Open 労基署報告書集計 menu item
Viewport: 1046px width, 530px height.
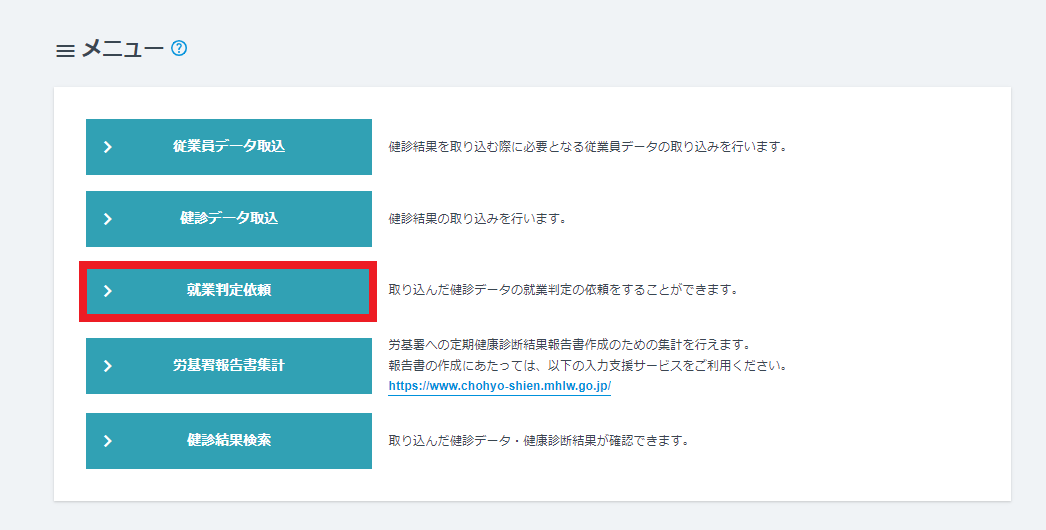pyautogui.click(x=229, y=366)
